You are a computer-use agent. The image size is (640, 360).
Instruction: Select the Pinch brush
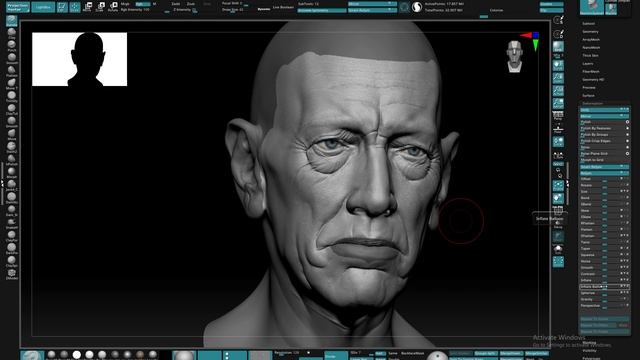point(11,46)
